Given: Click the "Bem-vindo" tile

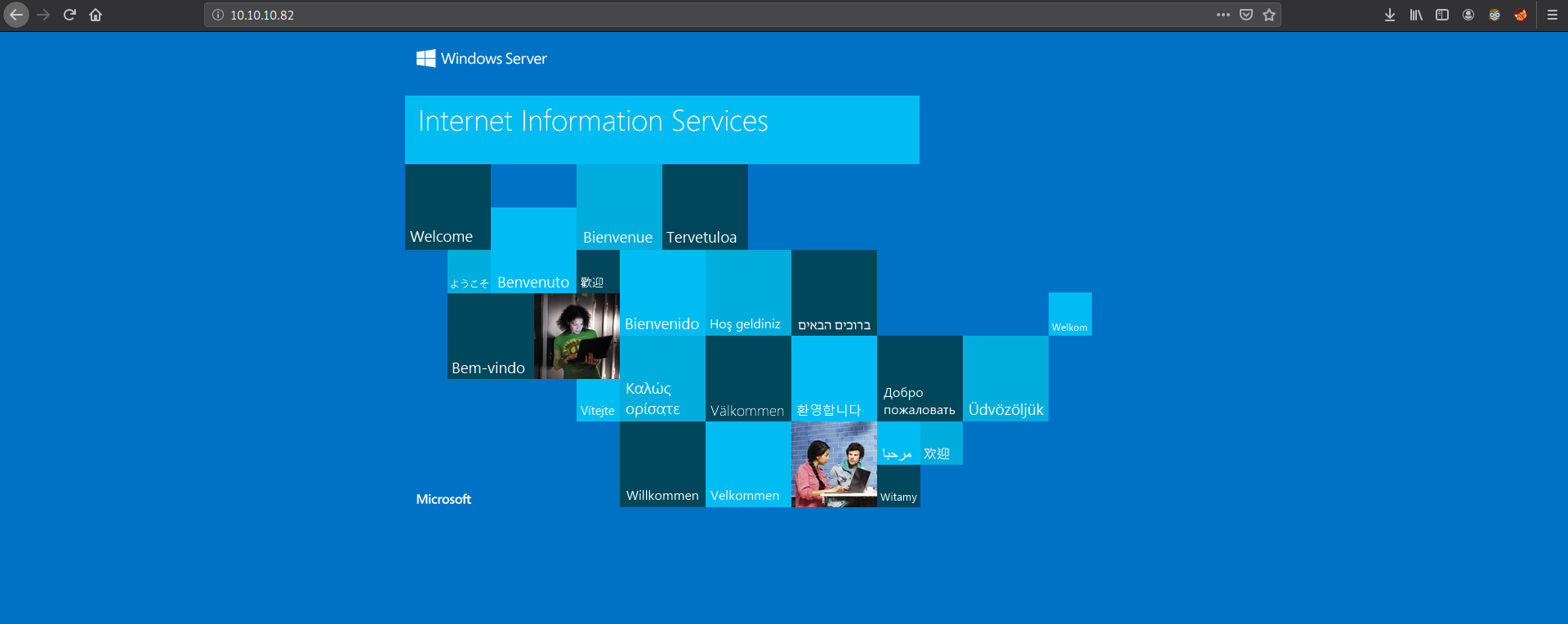Looking at the screenshot, I should pos(491,336).
